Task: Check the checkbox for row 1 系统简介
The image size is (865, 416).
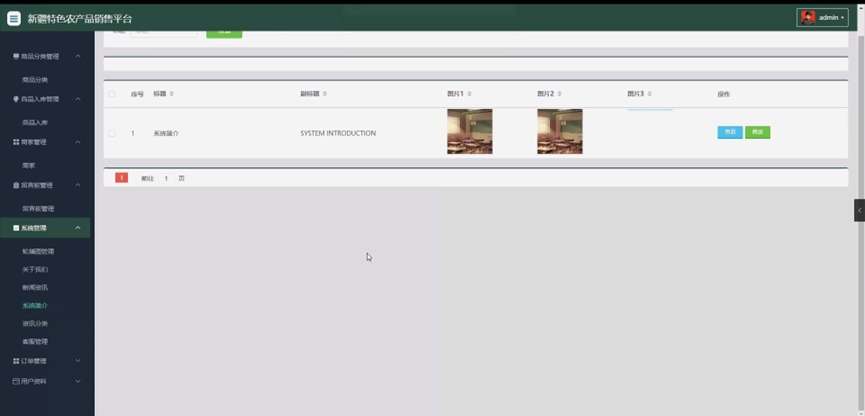Action: pyautogui.click(x=111, y=134)
